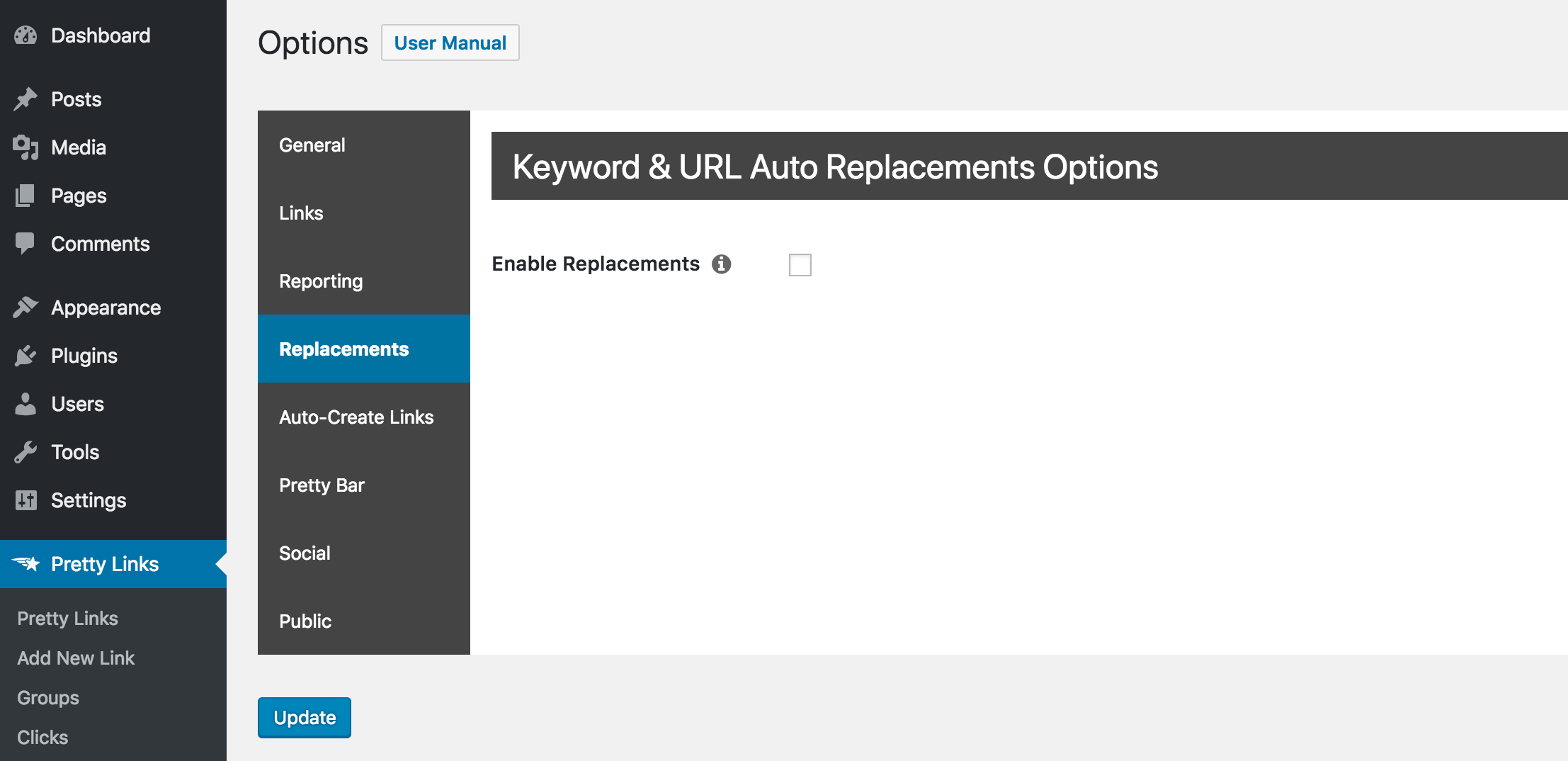Click the Dashboard icon in the sidebar
Viewport: 1568px width, 761px height.
26,35
